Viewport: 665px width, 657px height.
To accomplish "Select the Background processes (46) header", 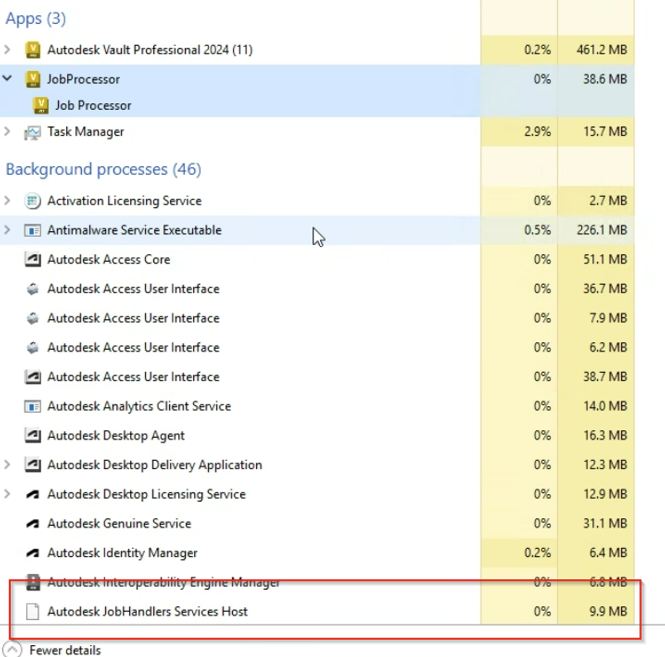I will click(x=103, y=169).
